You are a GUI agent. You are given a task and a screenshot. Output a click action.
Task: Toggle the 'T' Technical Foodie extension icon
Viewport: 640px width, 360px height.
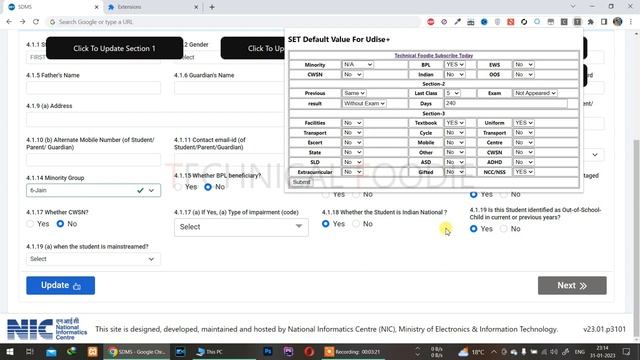(577, 22)
